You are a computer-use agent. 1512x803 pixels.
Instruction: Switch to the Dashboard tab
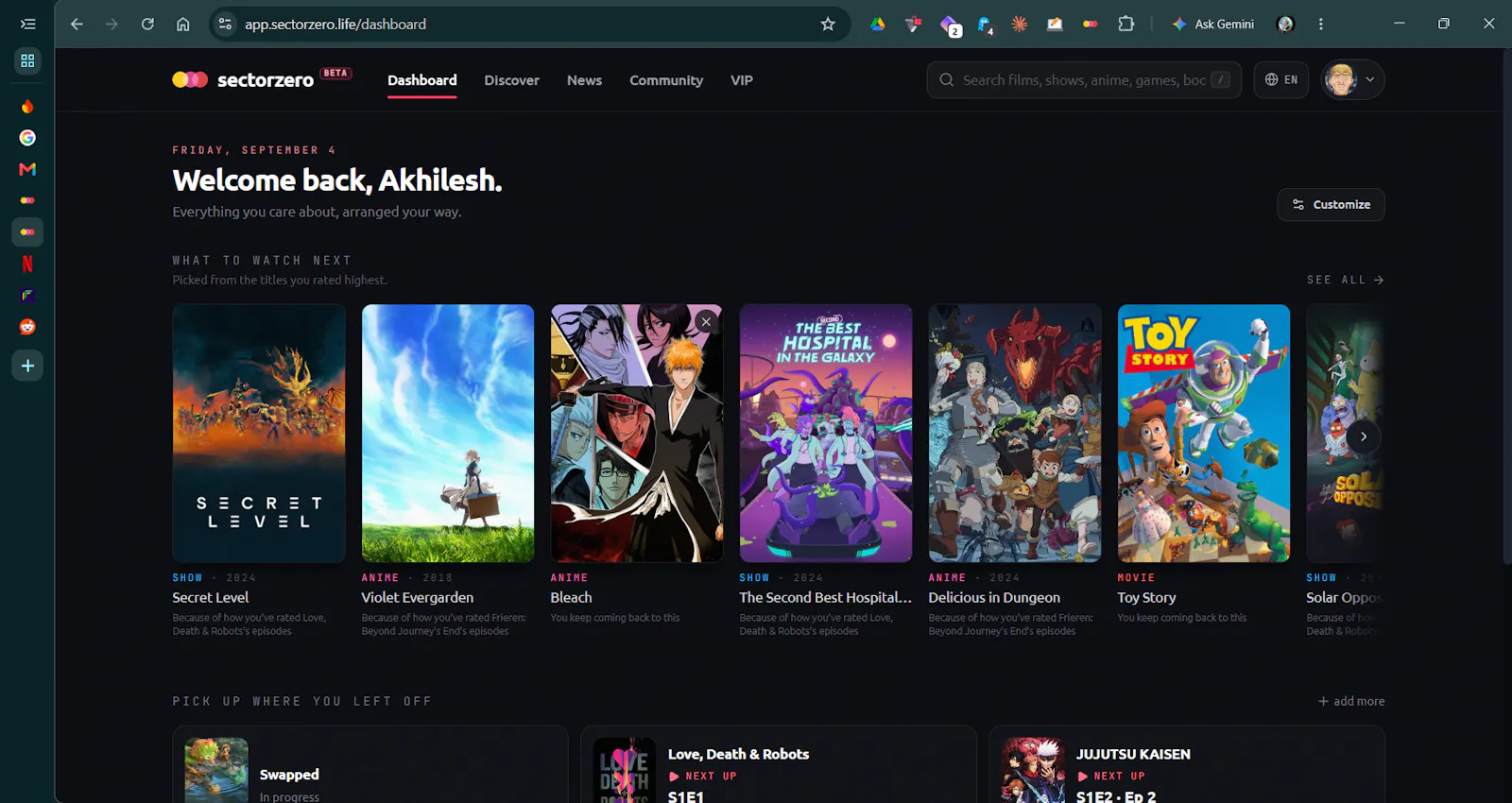click(421, 80)
